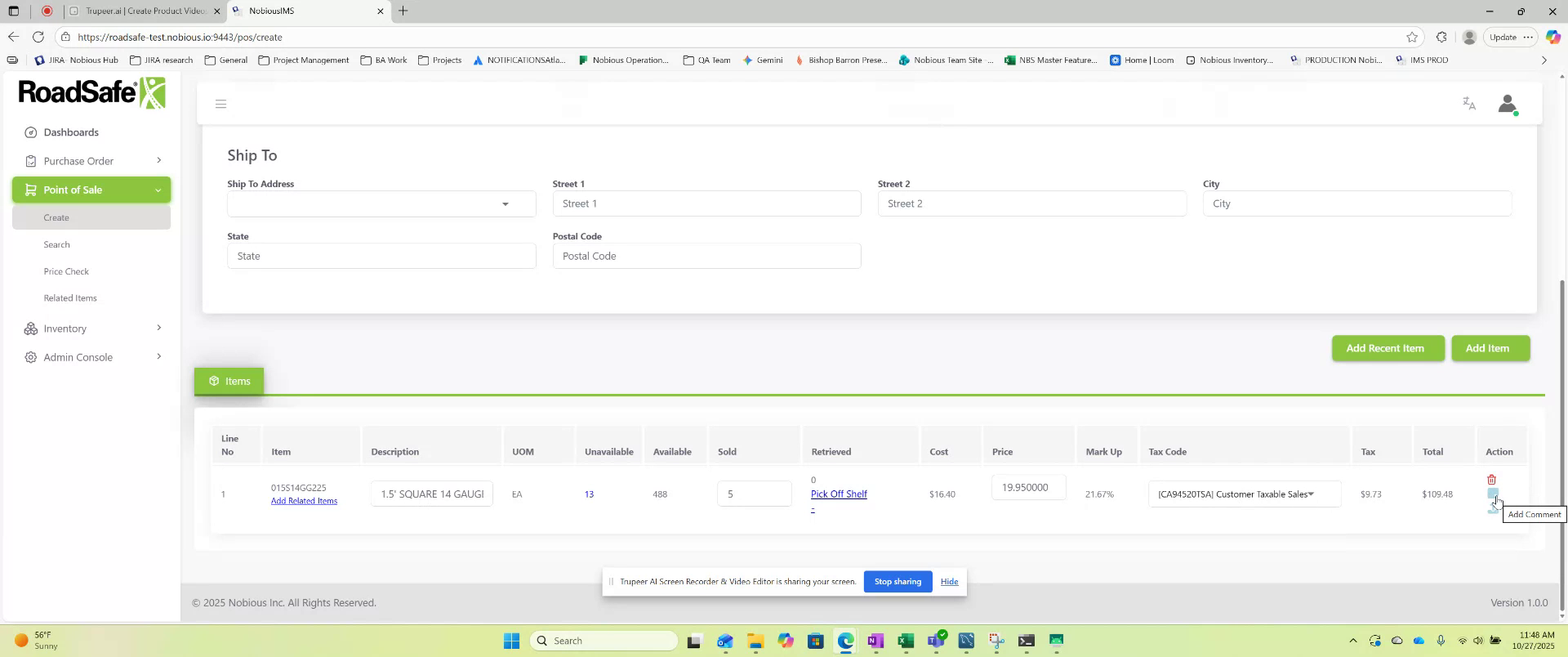
Task: Delete line item with the red trash icon
Action: tap(1491, 480)
